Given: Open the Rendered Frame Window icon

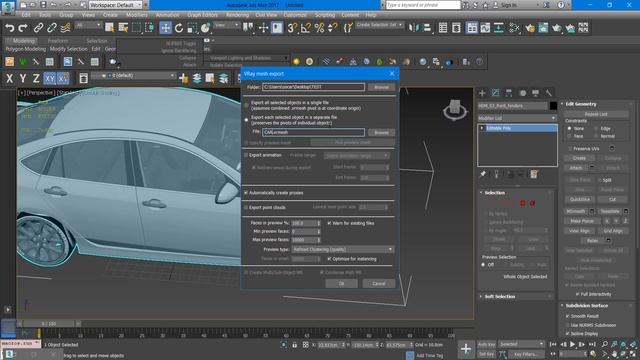Looking at the screenshot, I should [543, 28].
